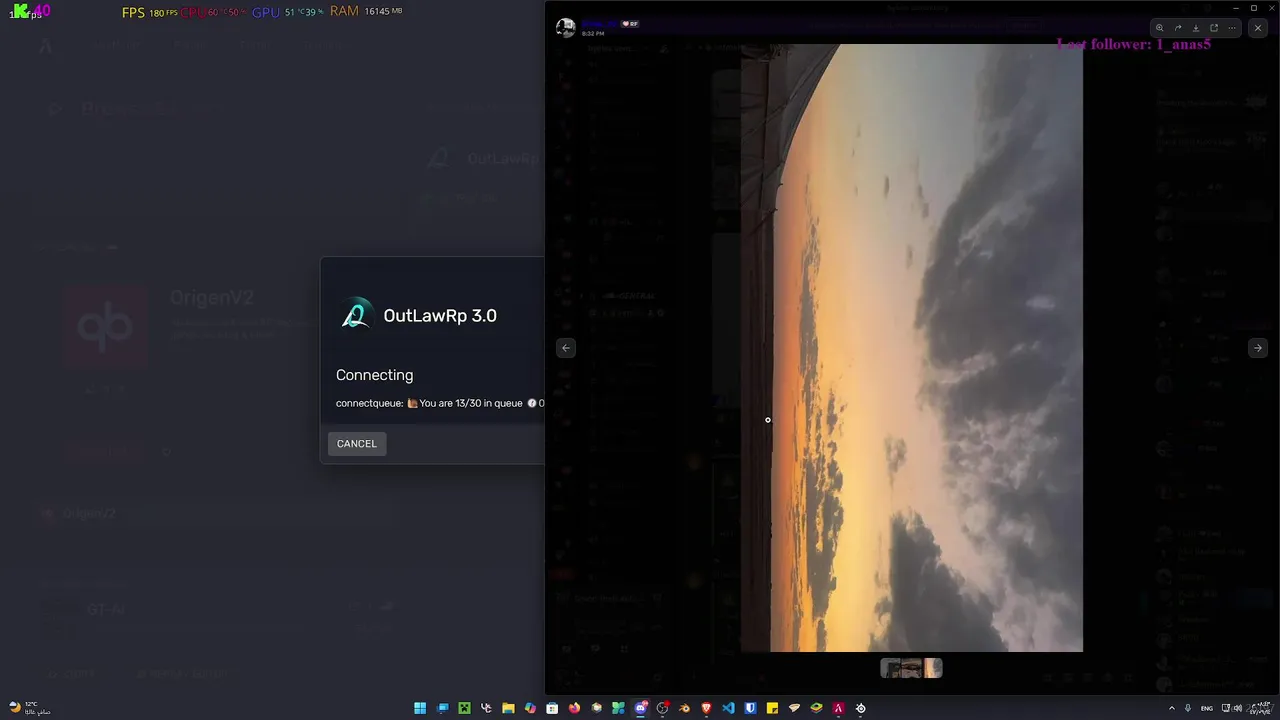Show hidden system tray icons
1280x720 pixels.
coord(1172,708)
